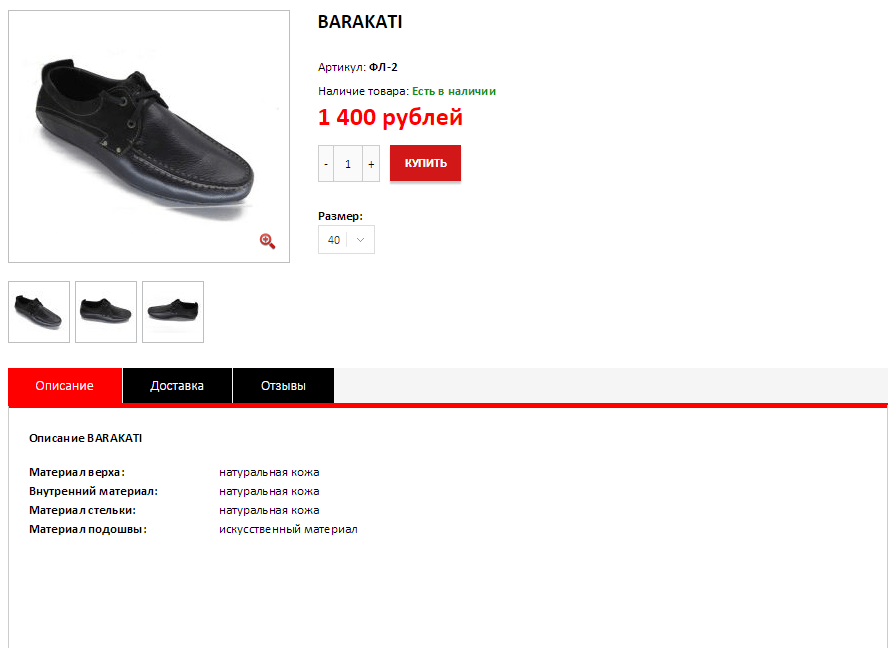Switch to the Доставка tab
This screenshot has width=896, height=648.
[x=177, y=386]
